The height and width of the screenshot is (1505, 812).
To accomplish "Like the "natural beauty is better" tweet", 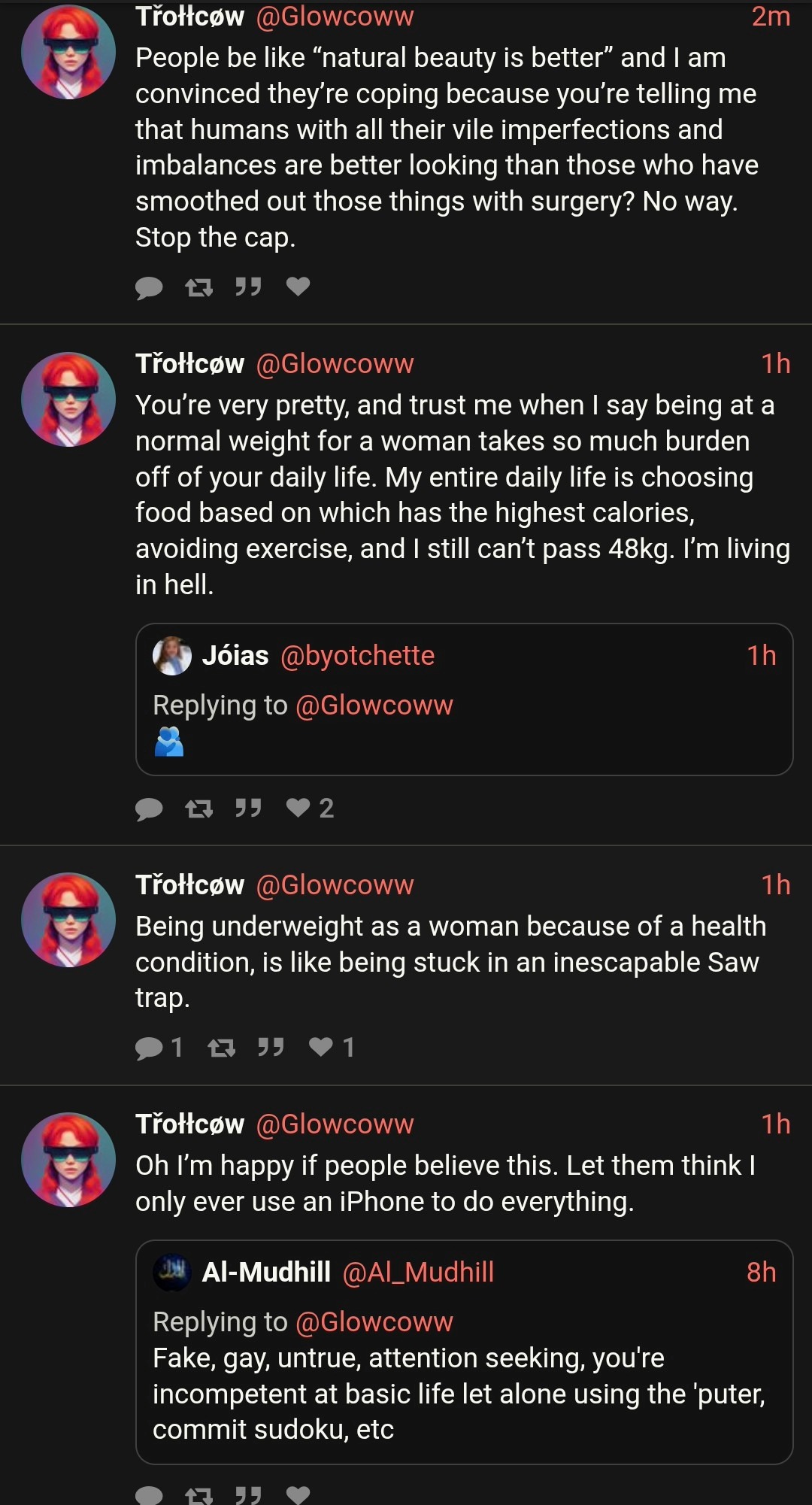I will (298, 286).
